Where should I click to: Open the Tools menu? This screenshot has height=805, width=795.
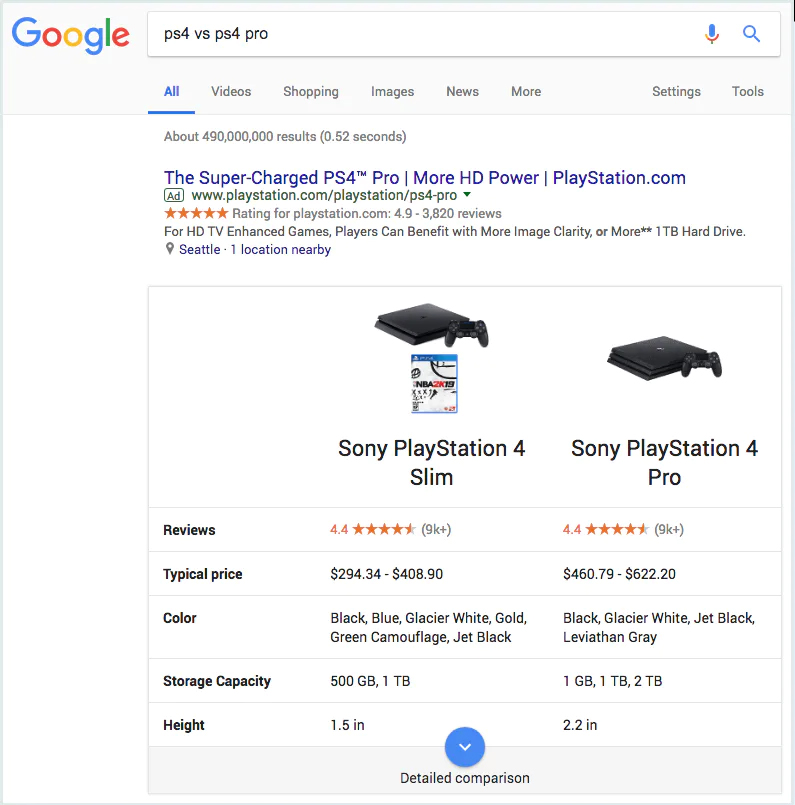[x=747, y=91]
